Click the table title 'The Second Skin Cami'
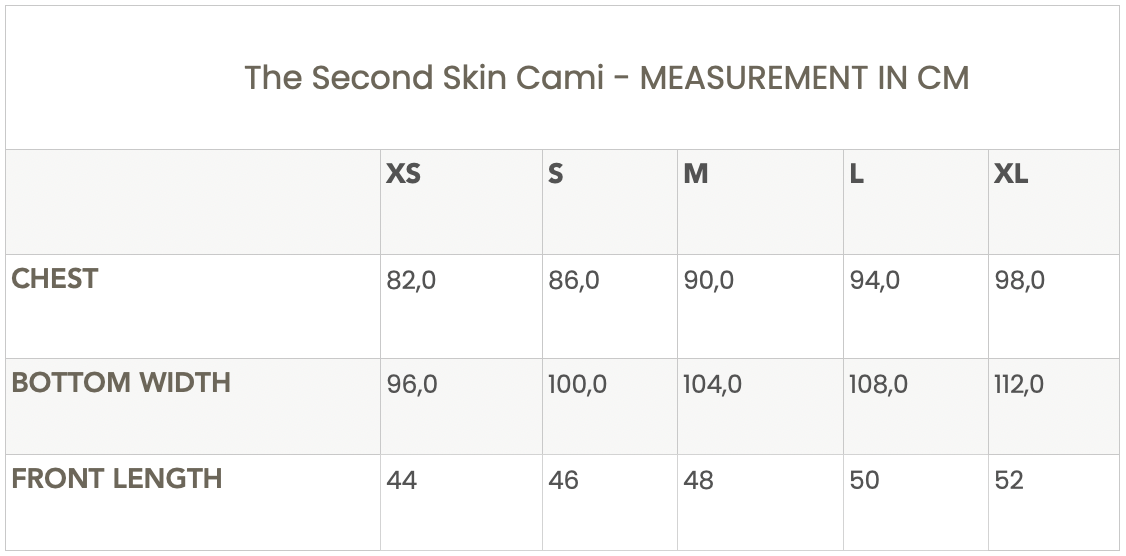 pos(424,78)
